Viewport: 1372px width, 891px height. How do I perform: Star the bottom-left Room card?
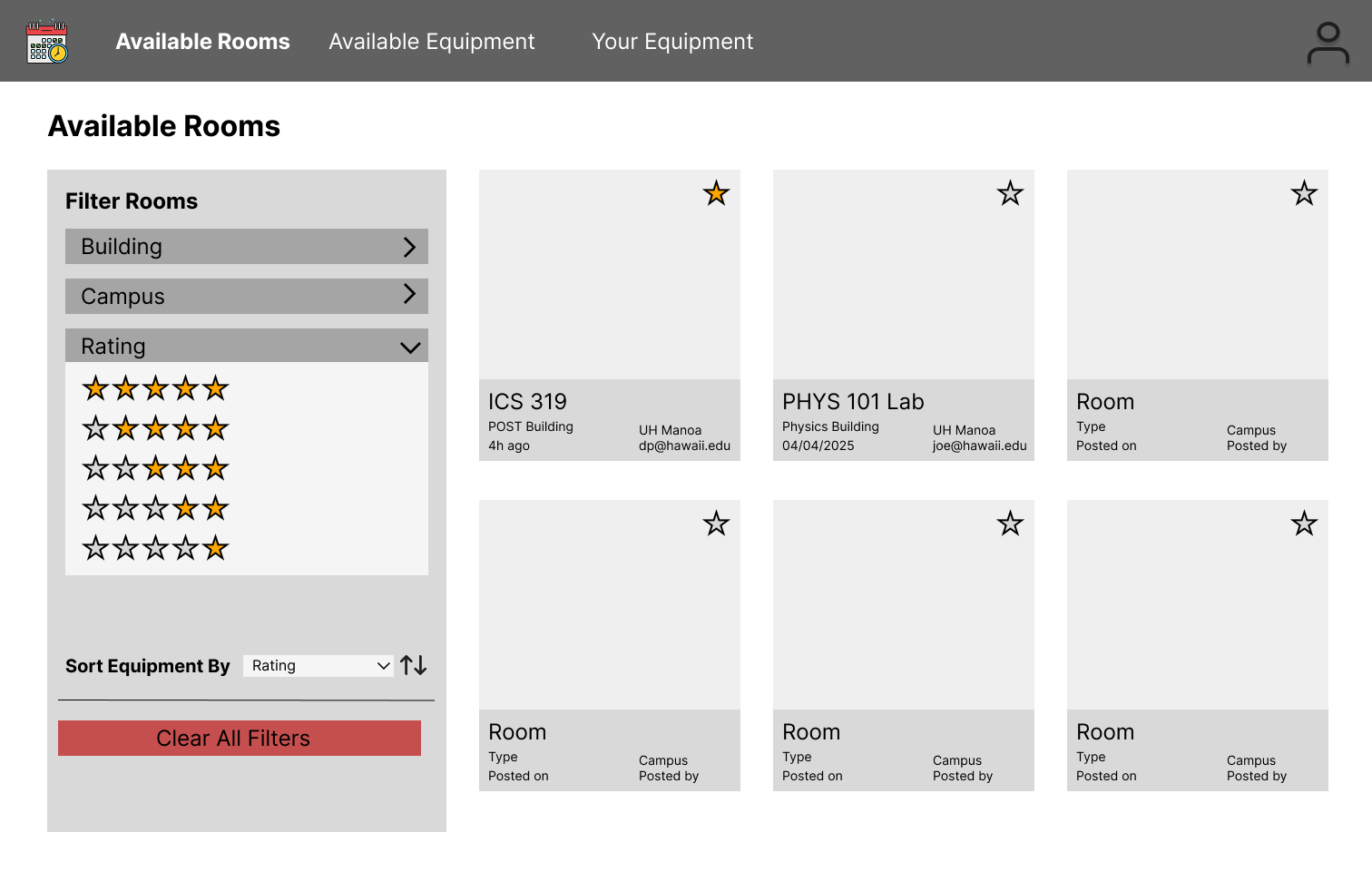point(716,524)
